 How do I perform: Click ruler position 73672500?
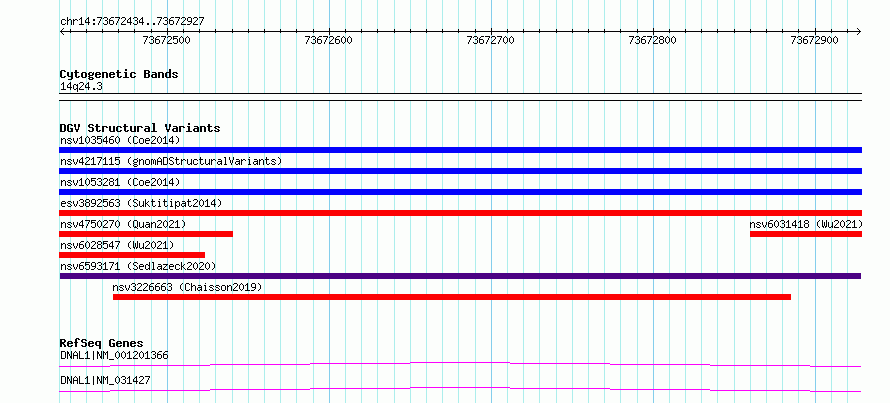pyautogui.click(x=167, y=40)
